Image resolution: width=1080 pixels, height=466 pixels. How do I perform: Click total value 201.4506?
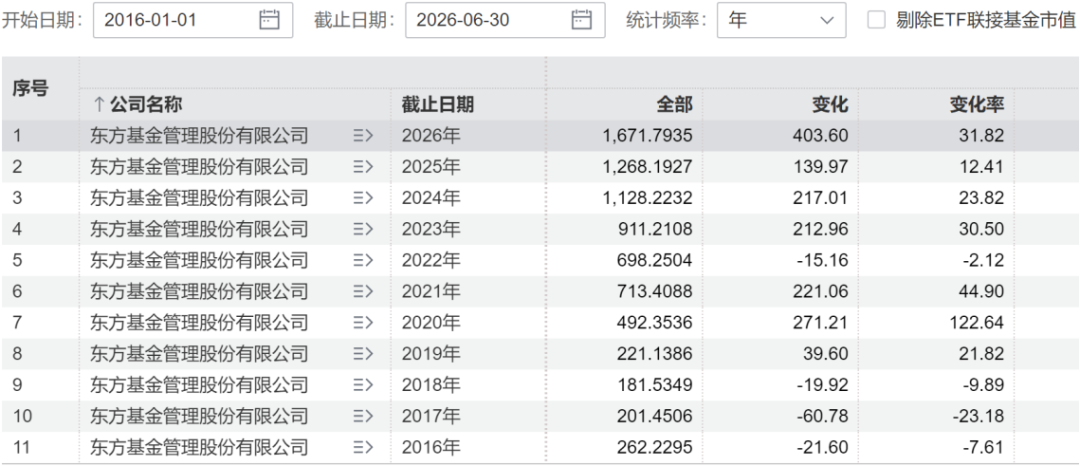655,416
